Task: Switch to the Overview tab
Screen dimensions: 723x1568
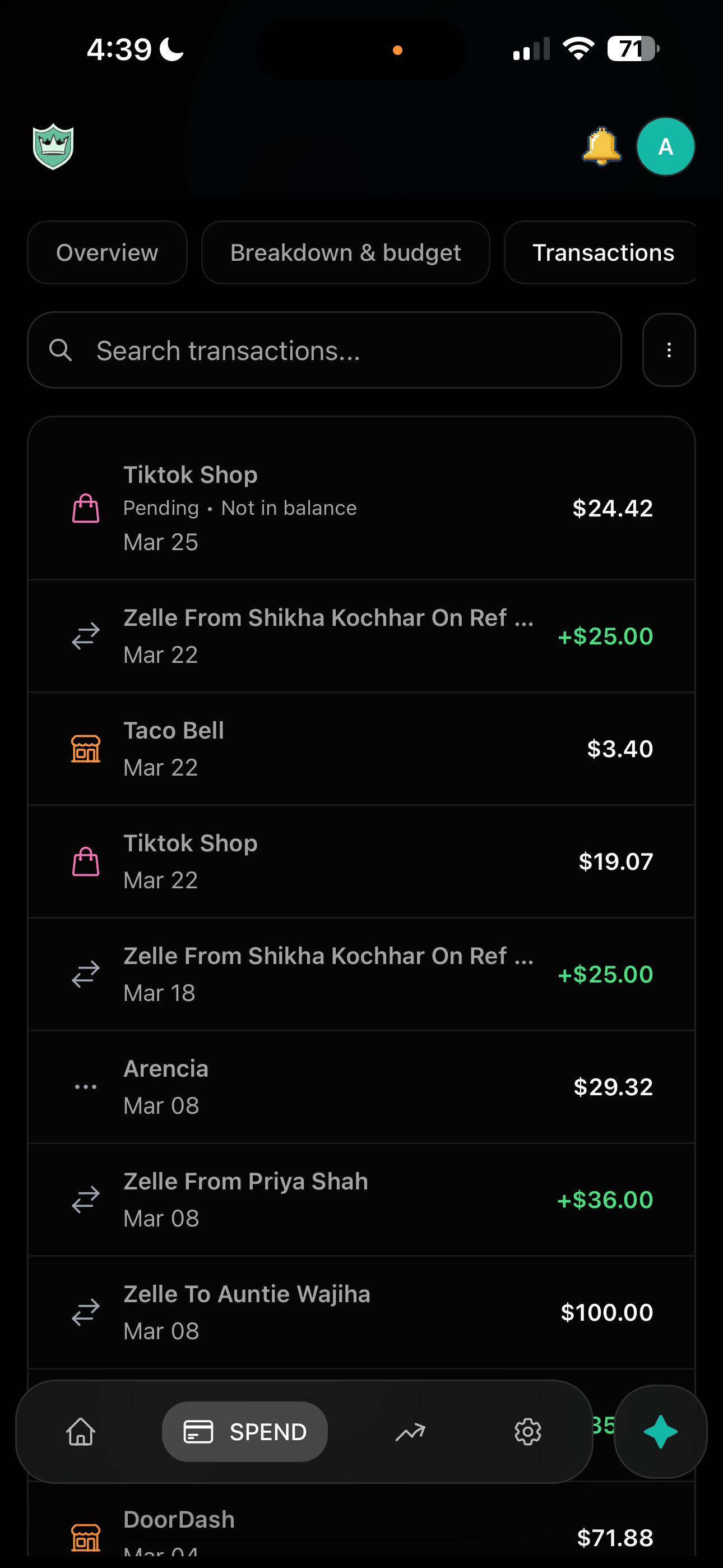Action: tap(107, 252)
